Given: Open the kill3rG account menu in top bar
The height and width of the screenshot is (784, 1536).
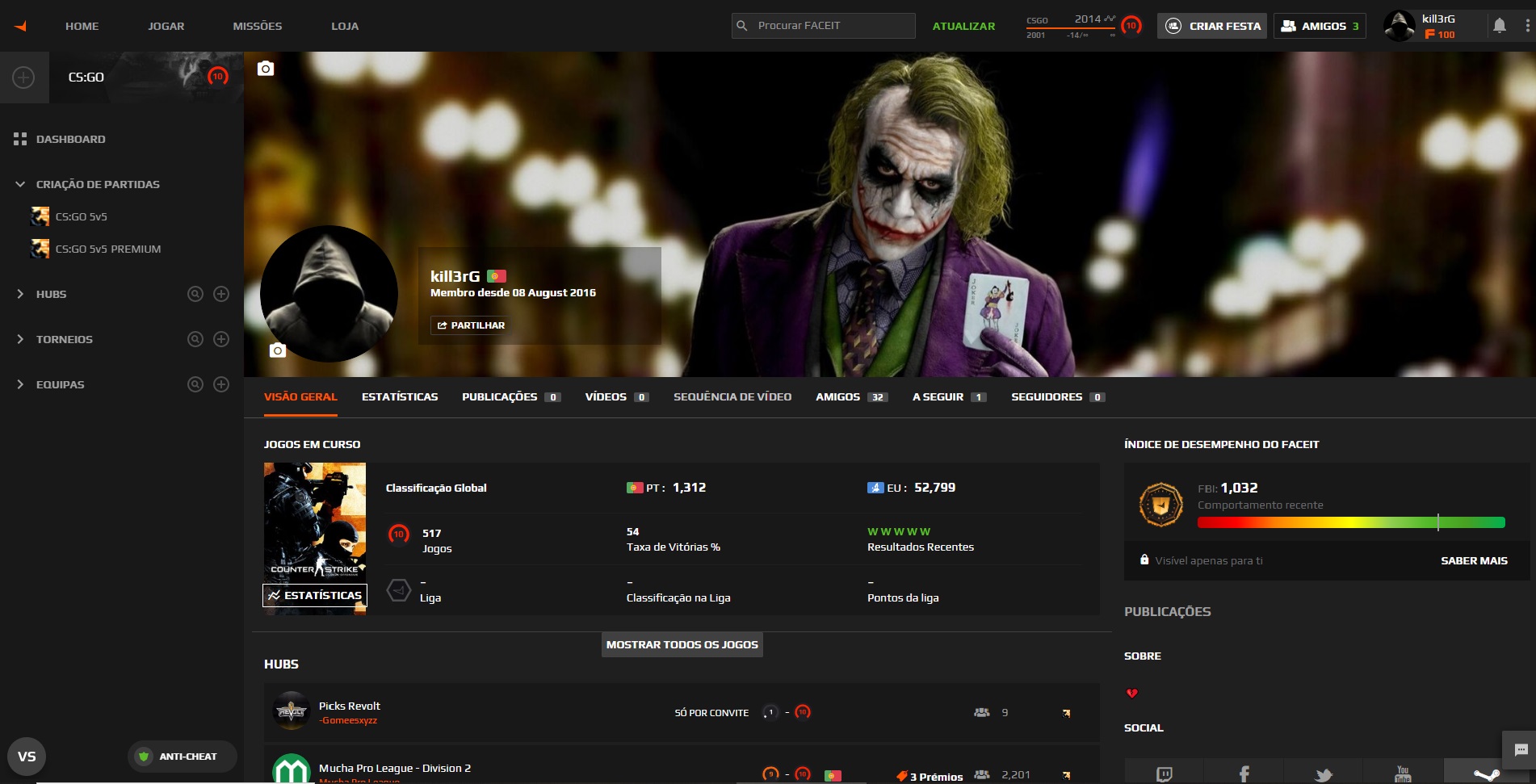Looking at the screenshot, I should coord(1421,26).
